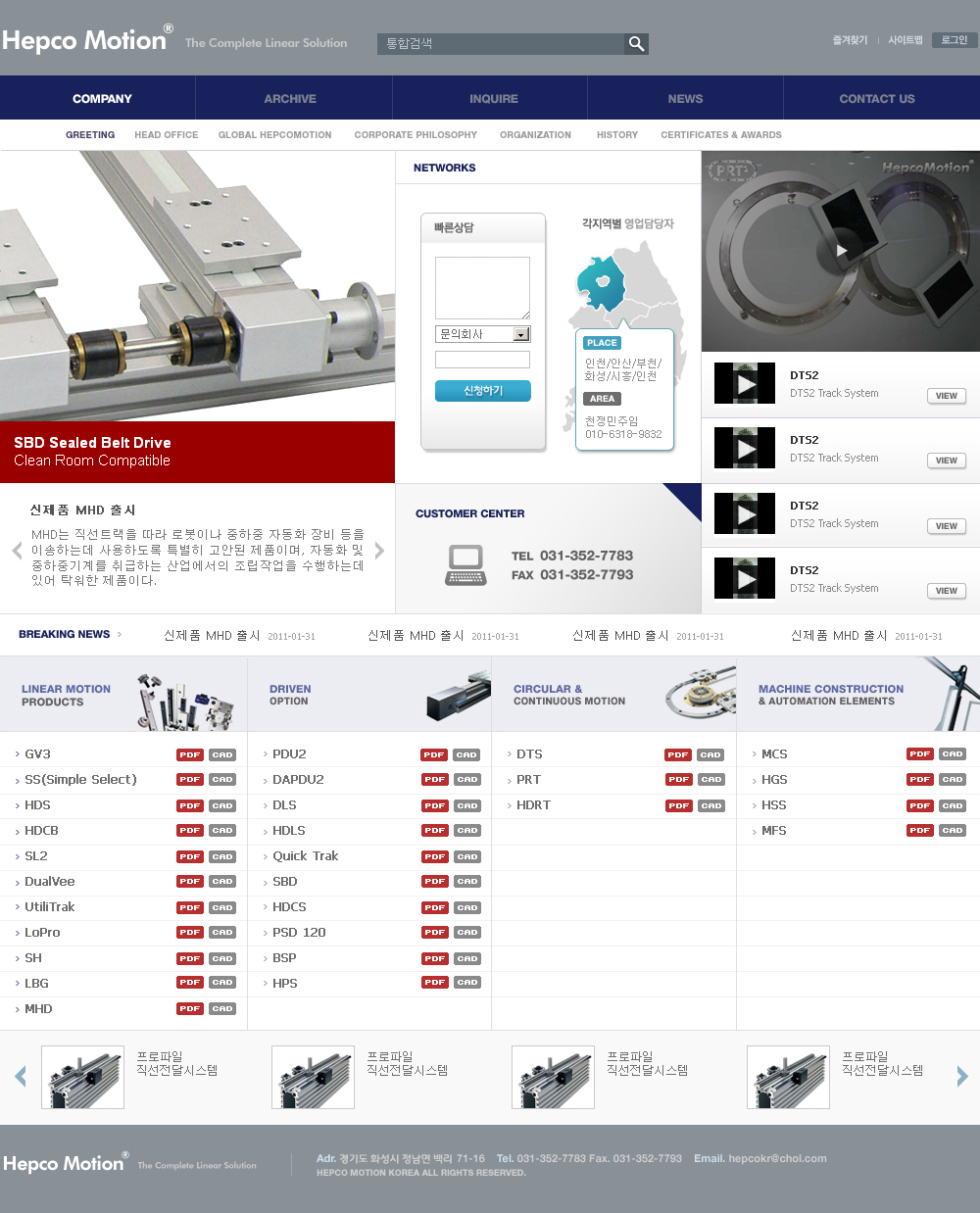Screen dimensions: 980x1213
Task: Play the main PRT video
Action: pyautogui.click(x=841, y=251)
